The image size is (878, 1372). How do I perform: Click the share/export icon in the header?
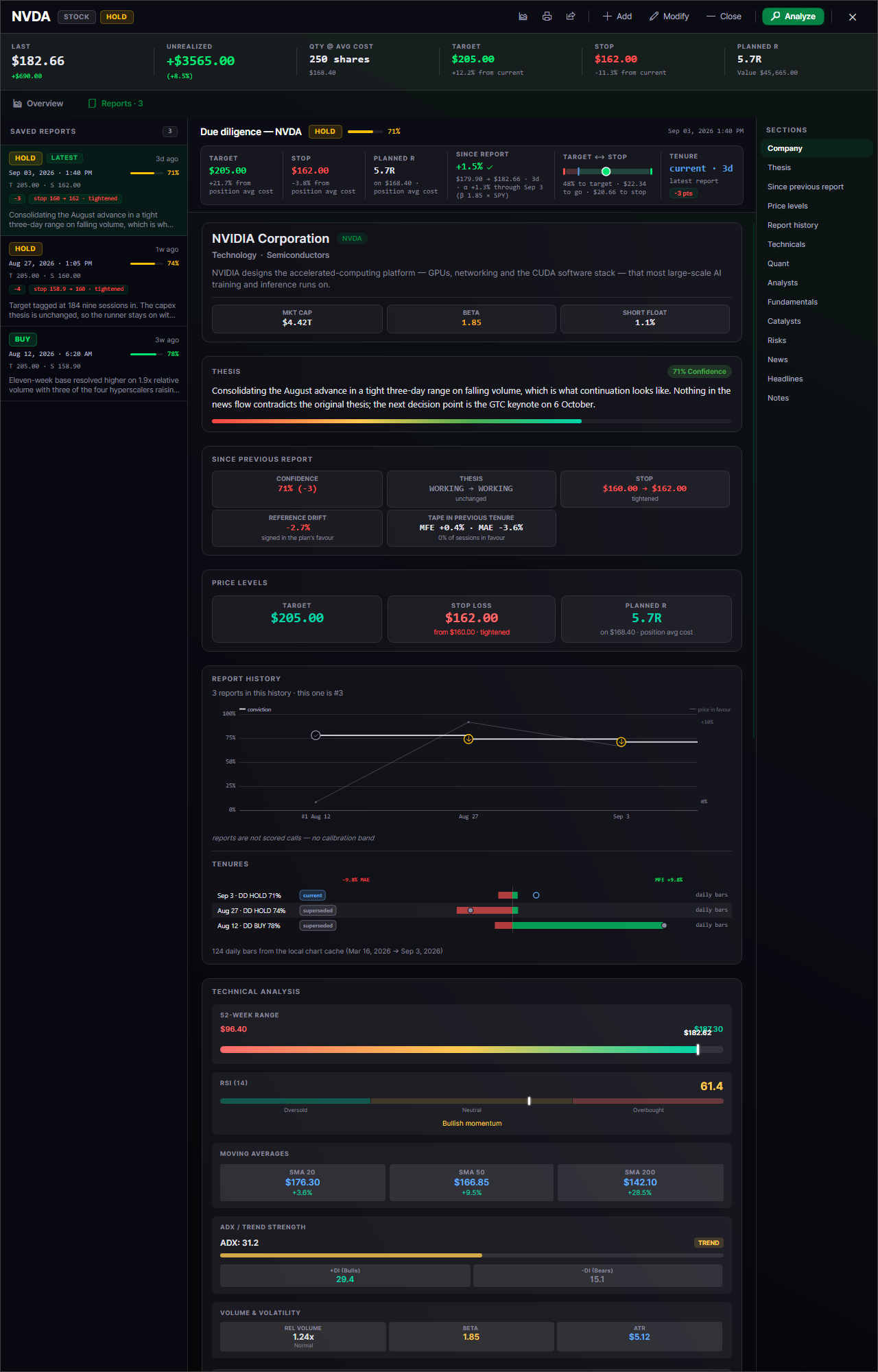571,16
